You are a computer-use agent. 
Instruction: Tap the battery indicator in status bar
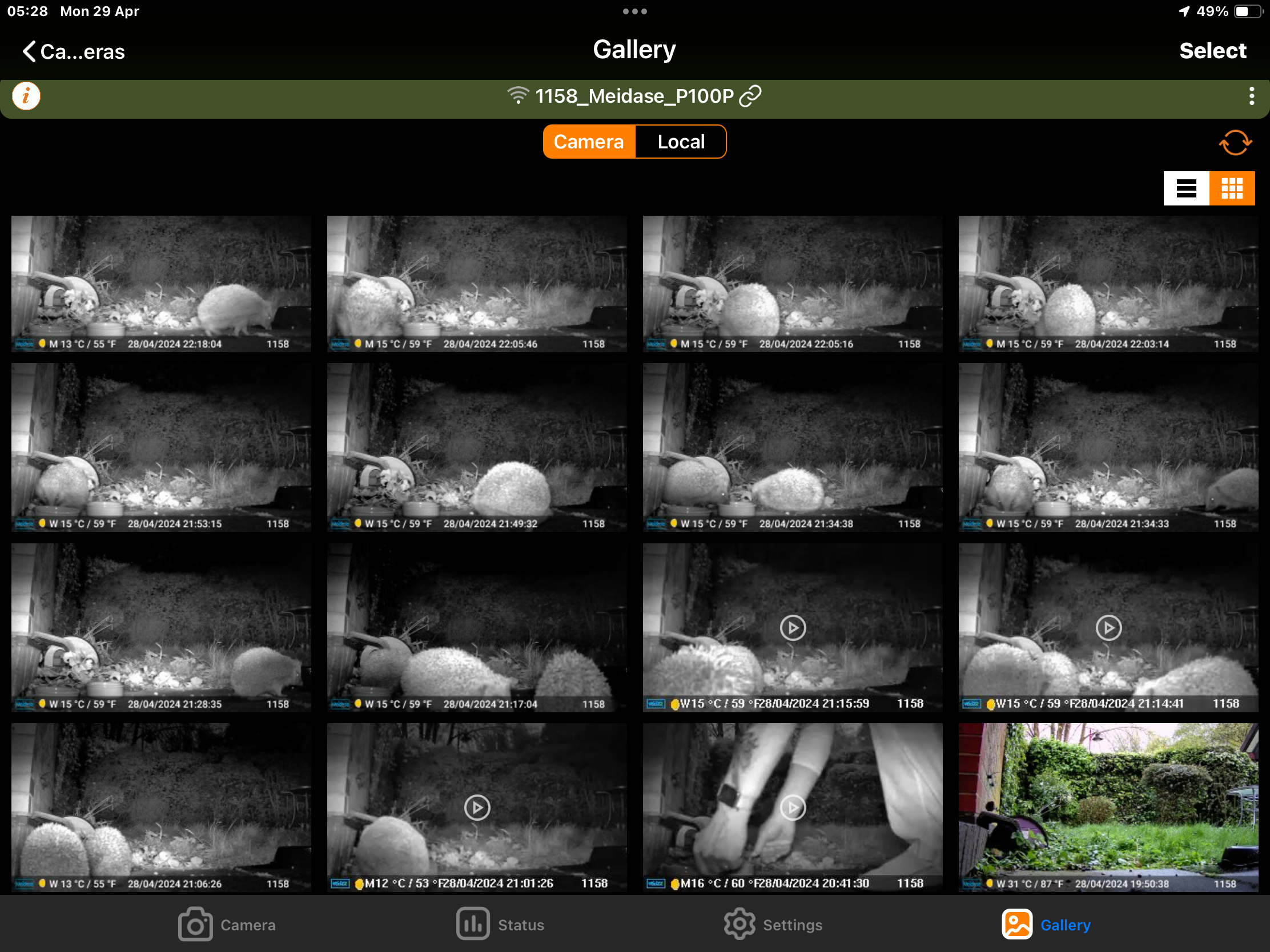(x=1248, y=11)
